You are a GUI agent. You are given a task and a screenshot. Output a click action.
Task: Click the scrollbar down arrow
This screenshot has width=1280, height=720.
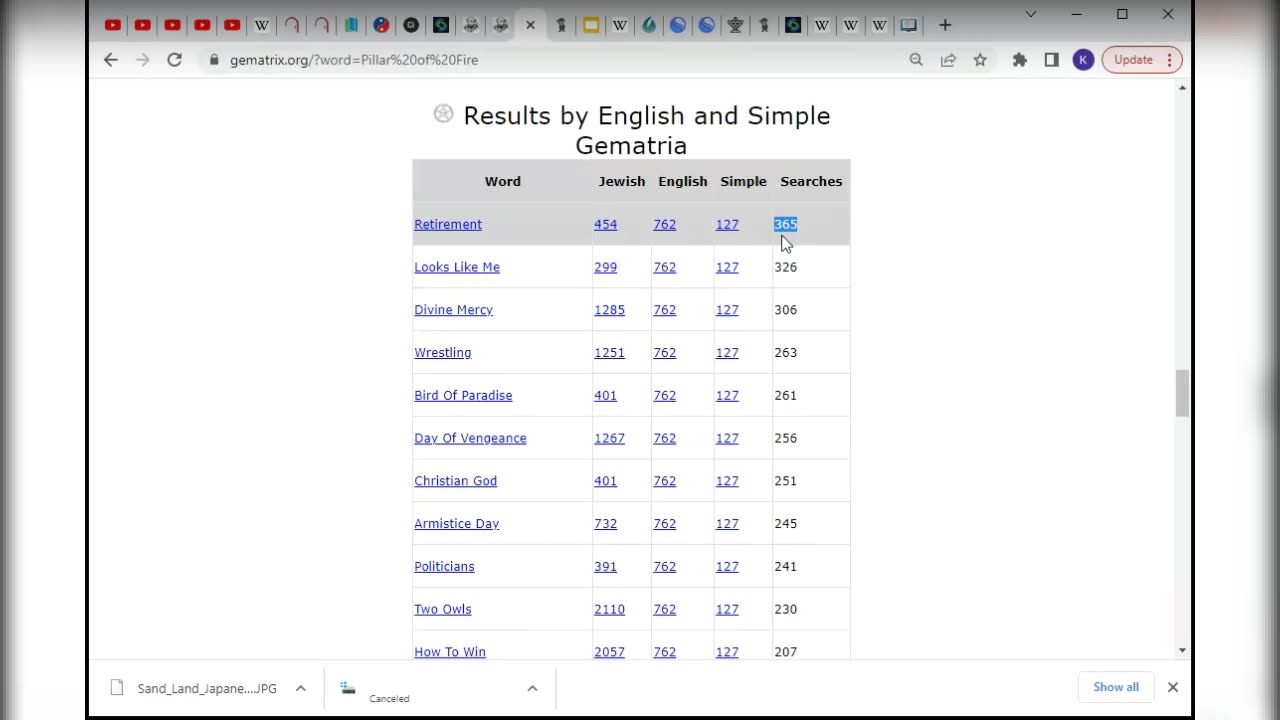click(1182, 651)
